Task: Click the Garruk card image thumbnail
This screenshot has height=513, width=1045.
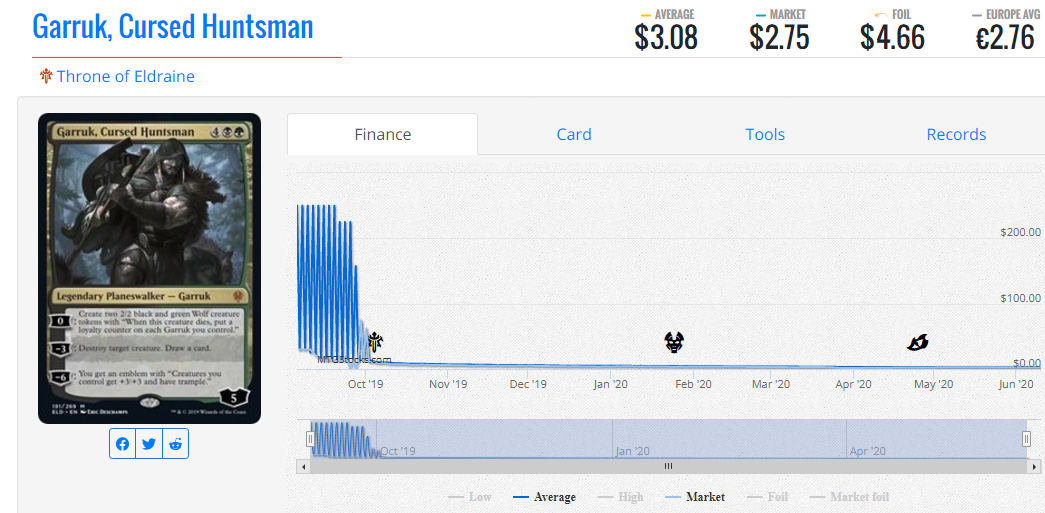Action: 149,268
